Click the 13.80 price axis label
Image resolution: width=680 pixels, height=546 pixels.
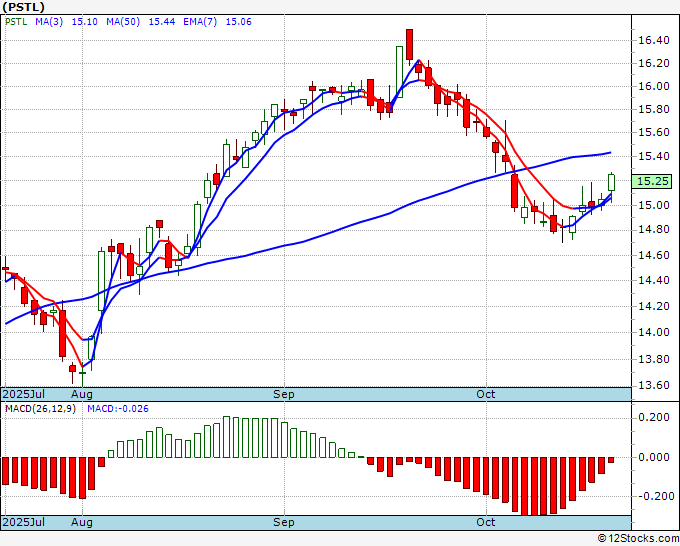click(x=654, y=360)
